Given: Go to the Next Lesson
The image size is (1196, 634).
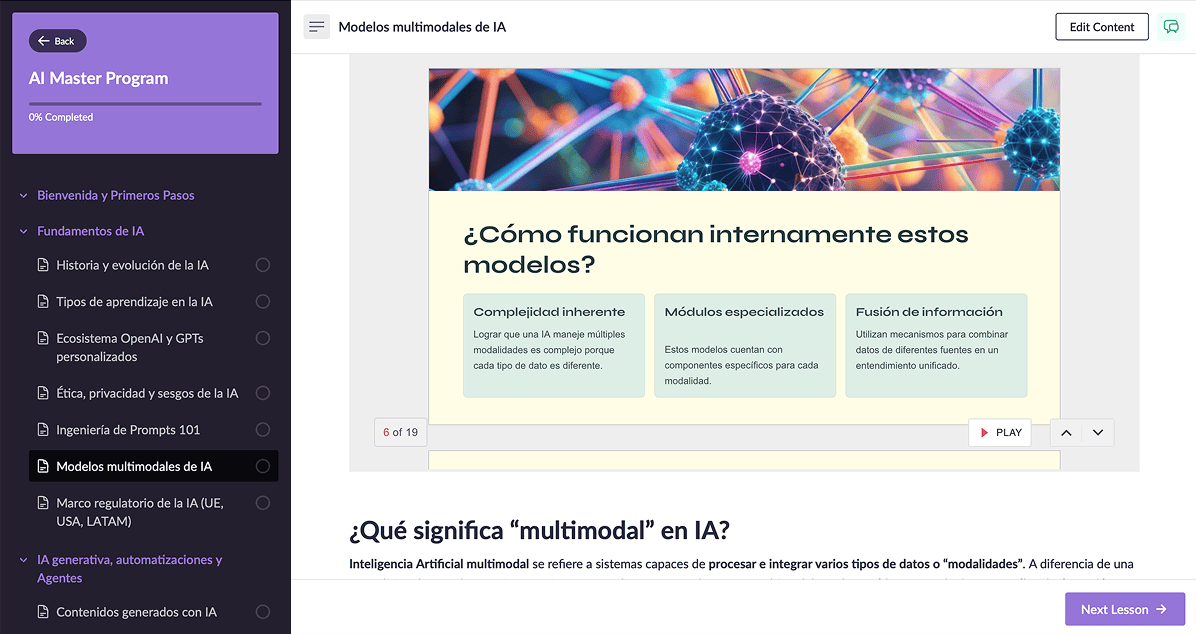Looking at the screenshot, I should click(1124, 609).
